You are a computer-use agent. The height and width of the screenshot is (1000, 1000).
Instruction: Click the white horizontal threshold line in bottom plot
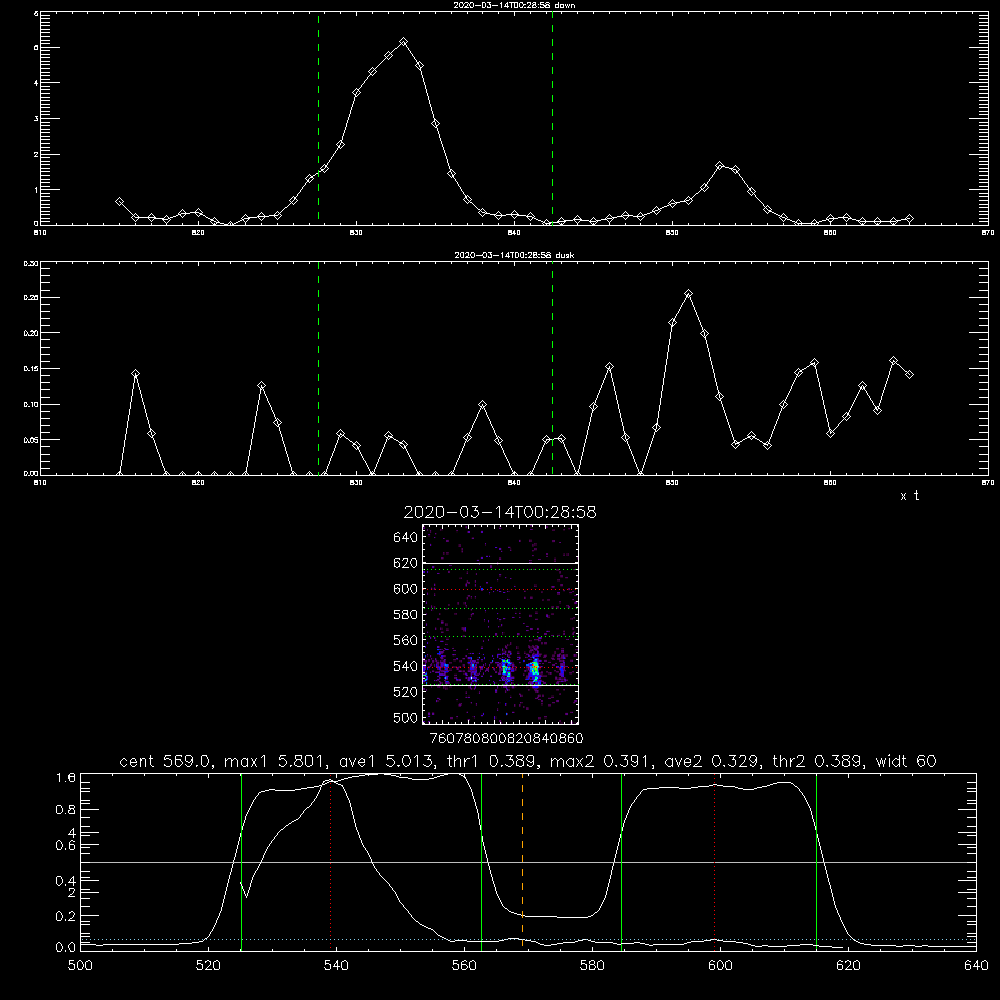pos(528,862)
